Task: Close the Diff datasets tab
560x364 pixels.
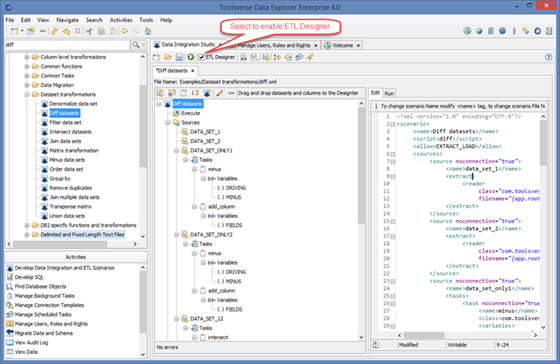Action: [192, 71]
